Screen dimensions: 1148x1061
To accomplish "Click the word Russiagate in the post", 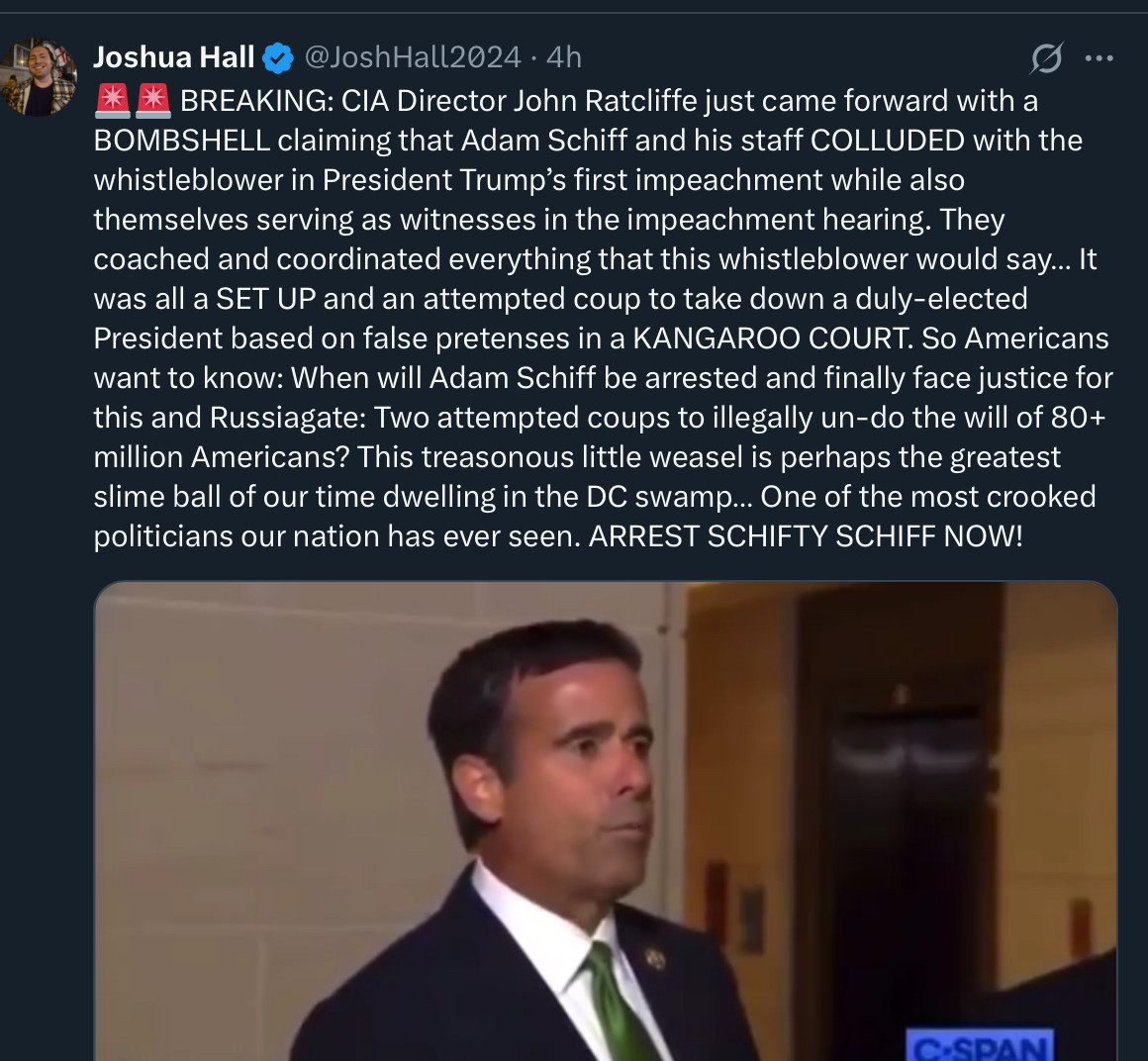I will [x=287, y=418].
